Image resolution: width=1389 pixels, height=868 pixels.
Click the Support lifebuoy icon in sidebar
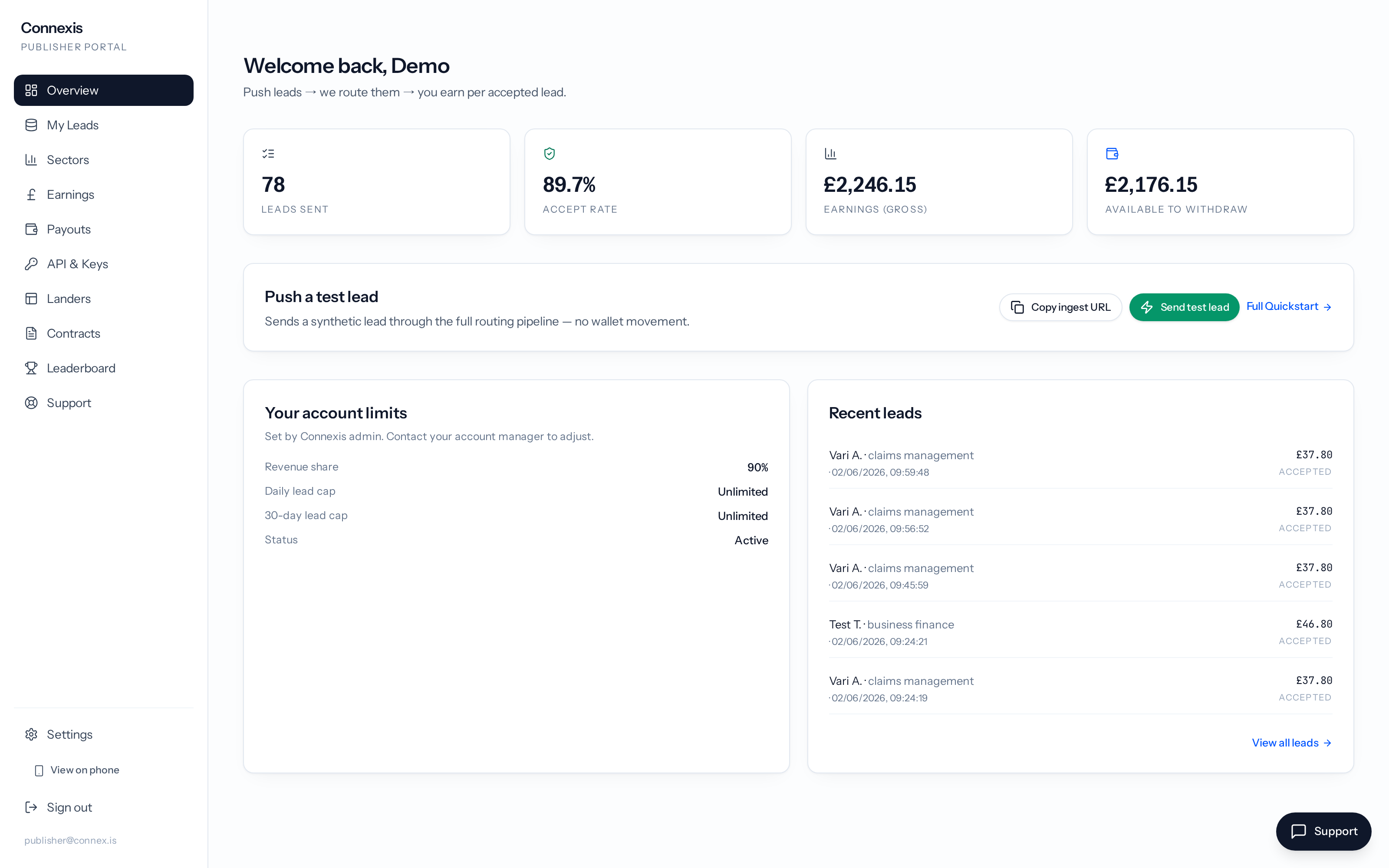(31, 403)
